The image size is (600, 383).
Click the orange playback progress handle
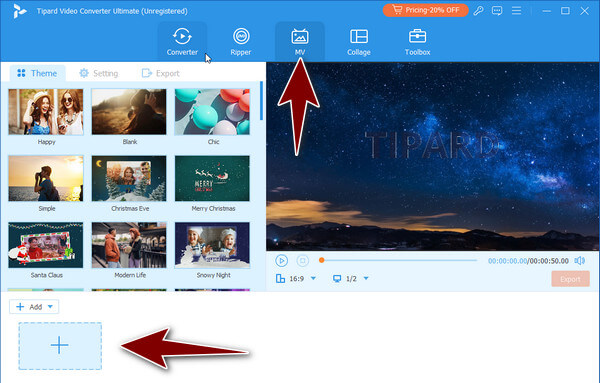(x=322, y=260)
